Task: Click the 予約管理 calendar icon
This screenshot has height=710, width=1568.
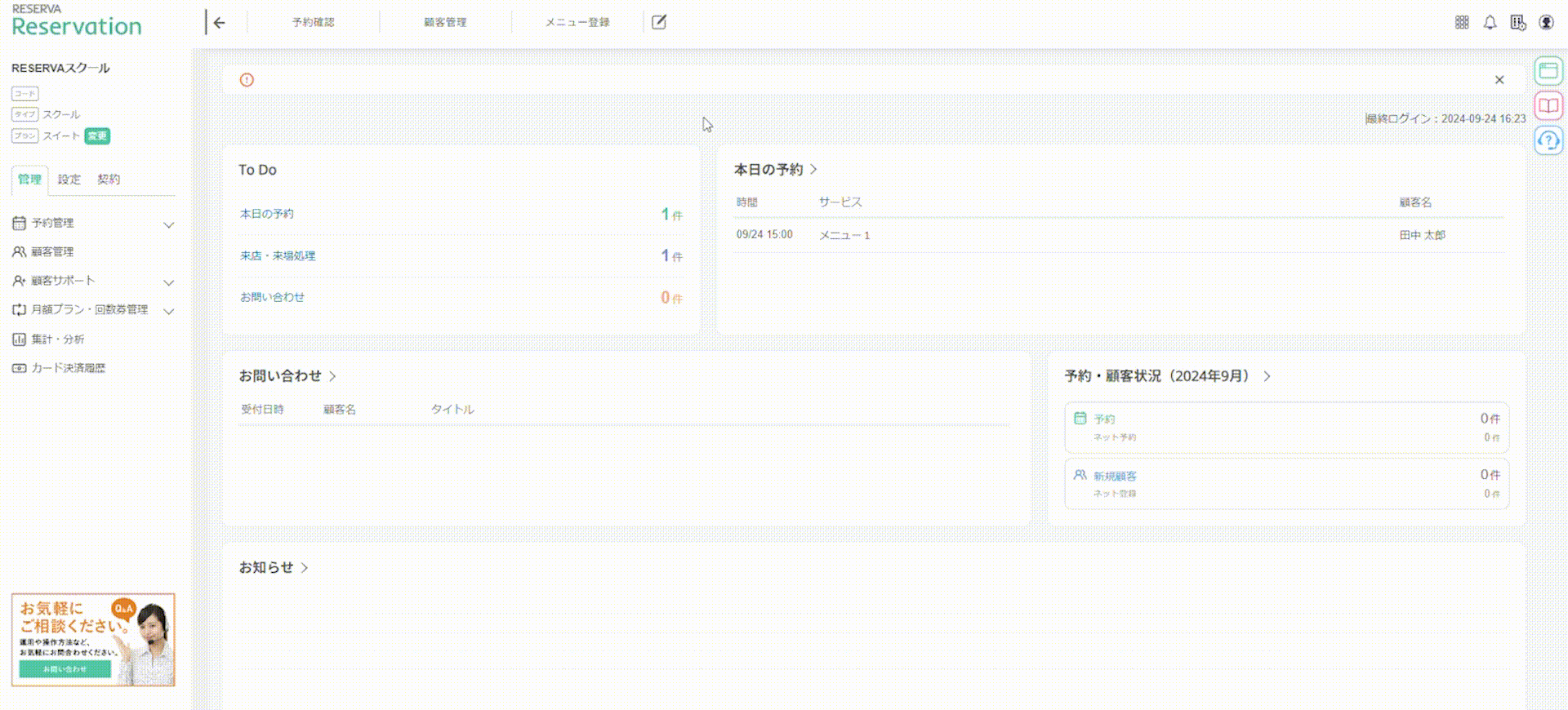Action: pos(19,223)
